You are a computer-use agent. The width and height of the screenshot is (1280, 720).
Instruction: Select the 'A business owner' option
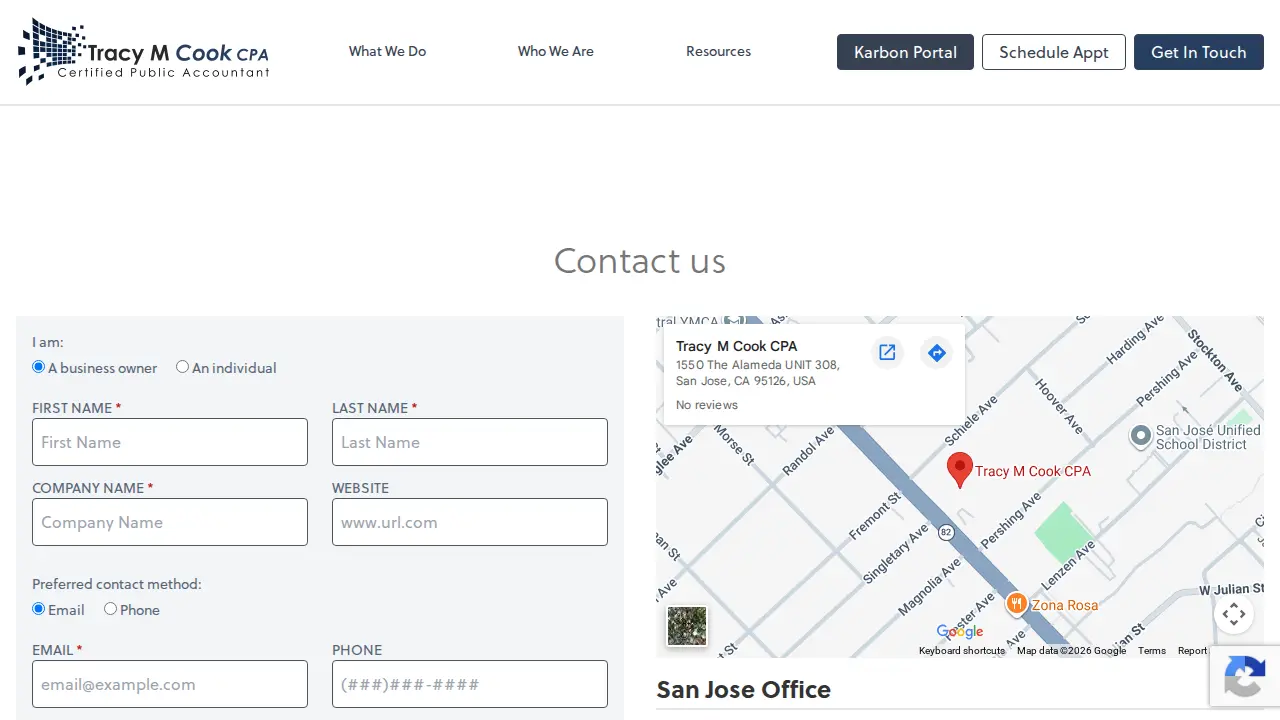click(x=39, y=367)
